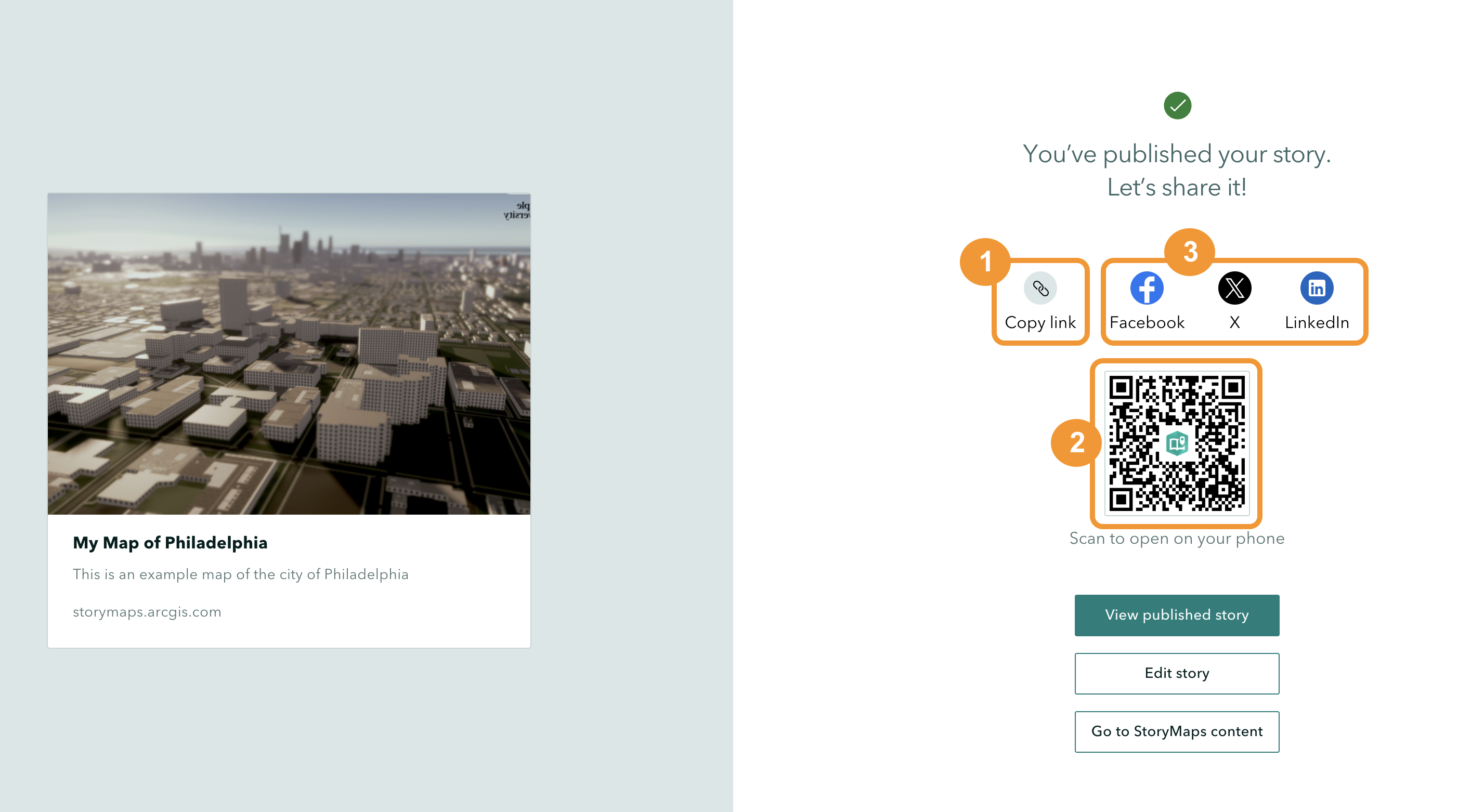
Task: Click the 'You've published your story' heading
Action: [1176, 171]
